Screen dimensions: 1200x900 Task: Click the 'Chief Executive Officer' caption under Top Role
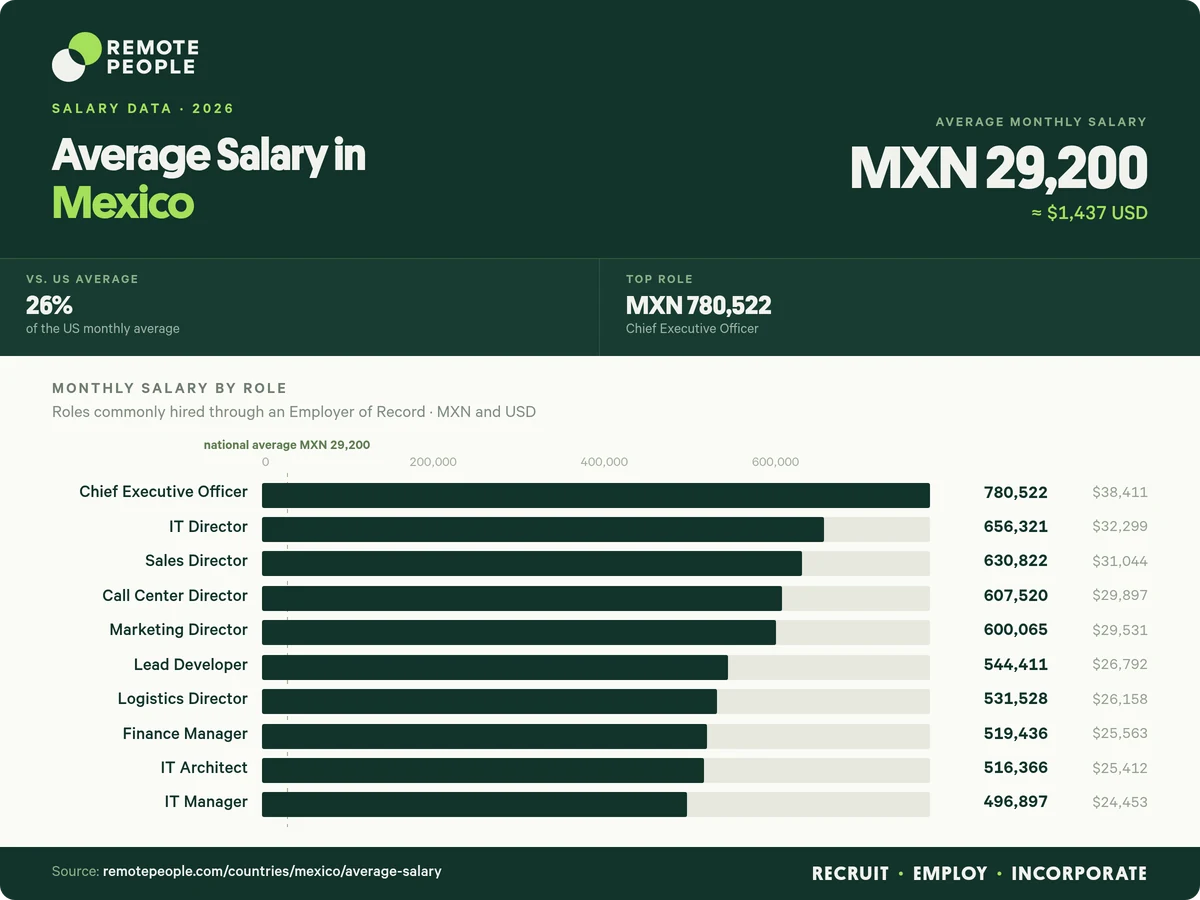(692, 328)
